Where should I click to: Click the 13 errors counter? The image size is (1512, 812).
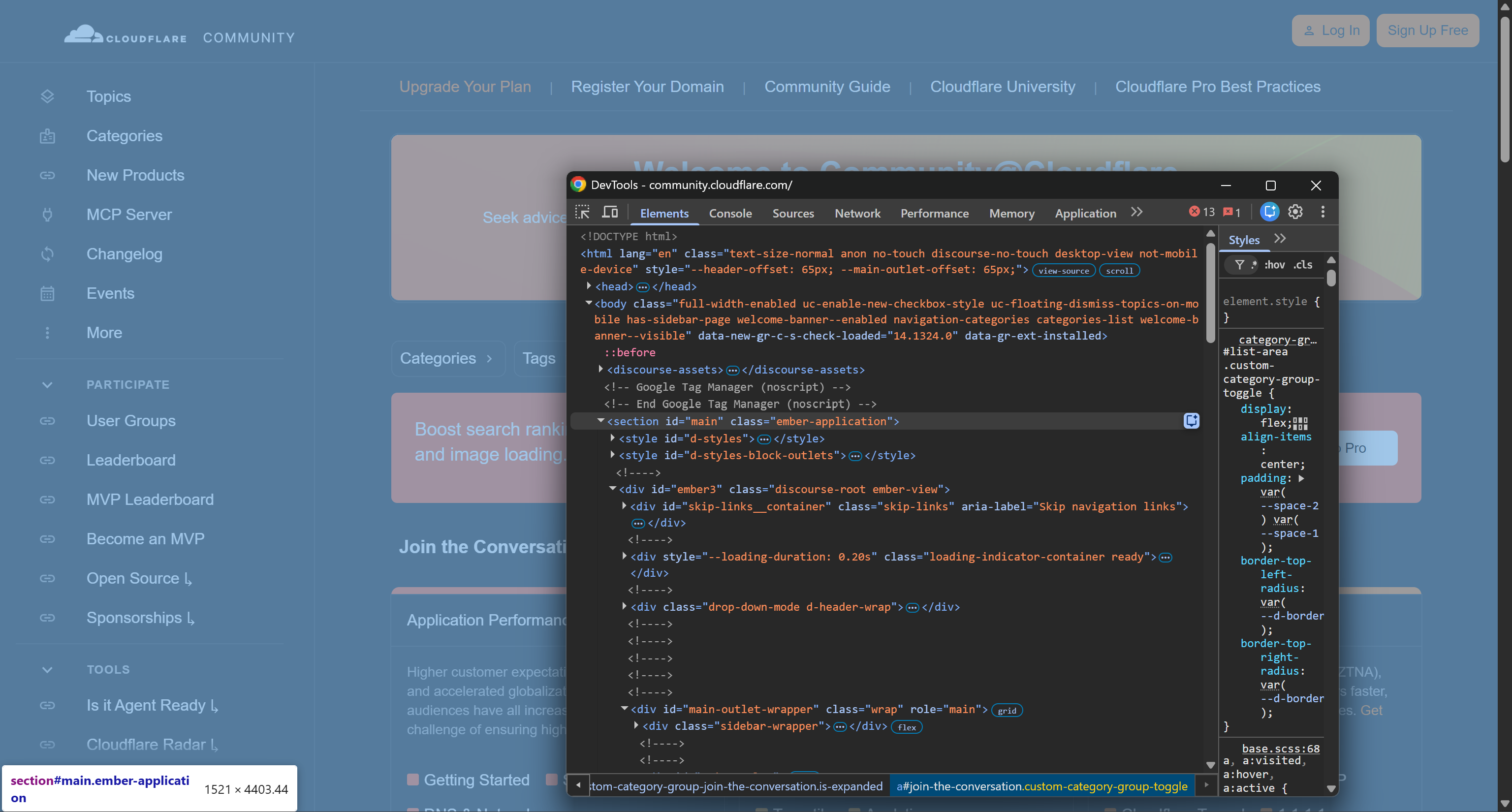tap(1201, 212)
